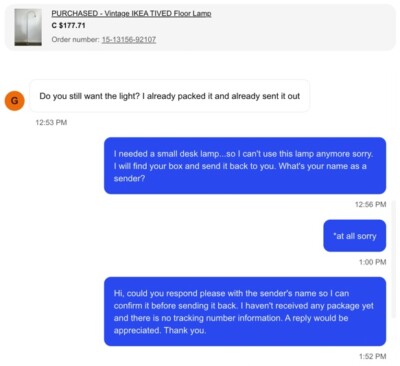Click the 1:52 PM timestamp
This screenshot has width=400, height=366.
click(x=373, y=356)
